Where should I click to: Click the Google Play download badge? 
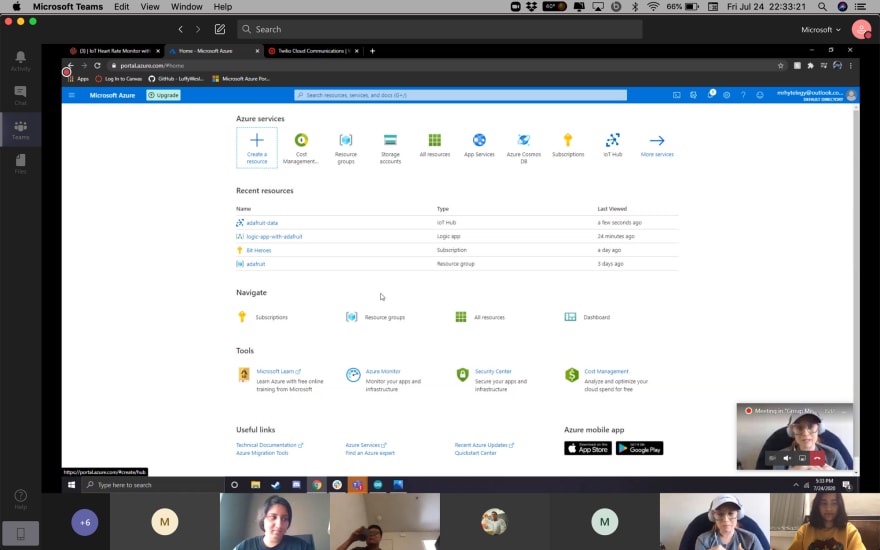coord(639,448)
